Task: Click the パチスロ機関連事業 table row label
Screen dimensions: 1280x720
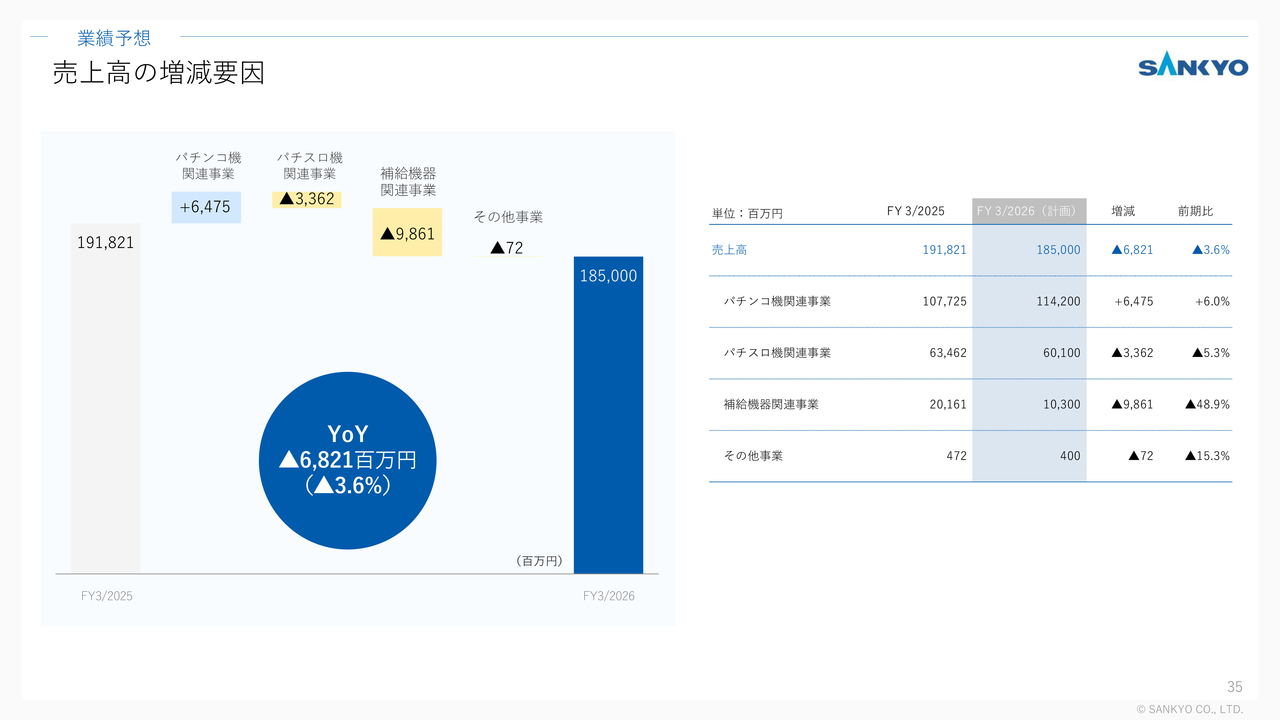Action: 777,353
